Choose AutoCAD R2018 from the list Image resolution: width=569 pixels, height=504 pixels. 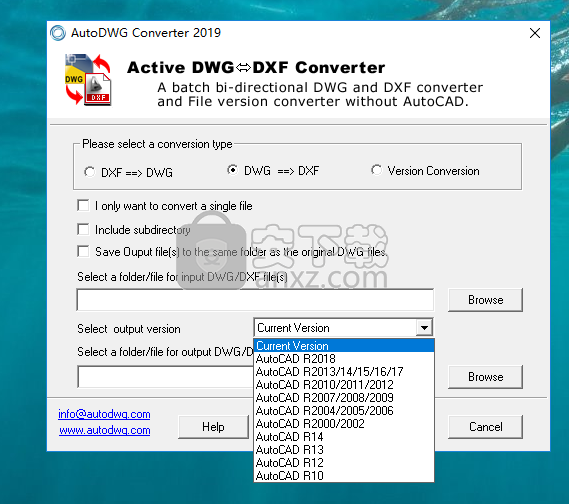[344, 359]
